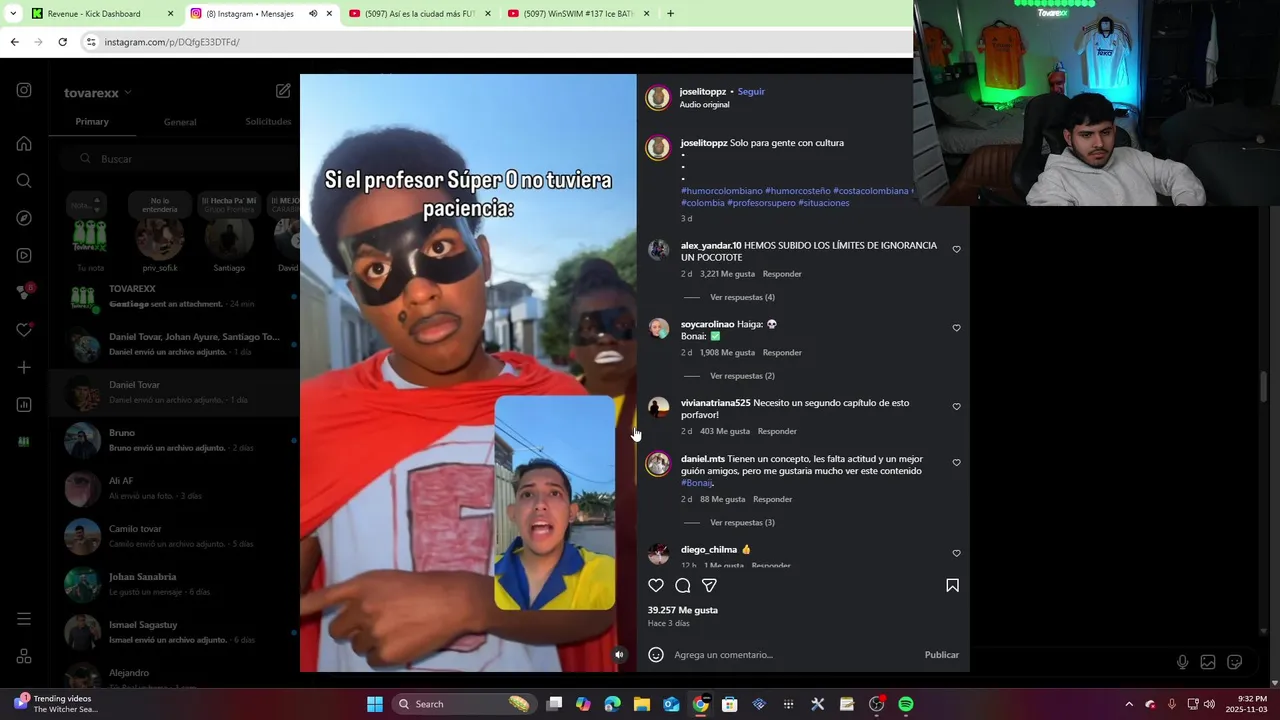Open the emoji picker in comment box

pyautogui.click(x=656, y=654)
